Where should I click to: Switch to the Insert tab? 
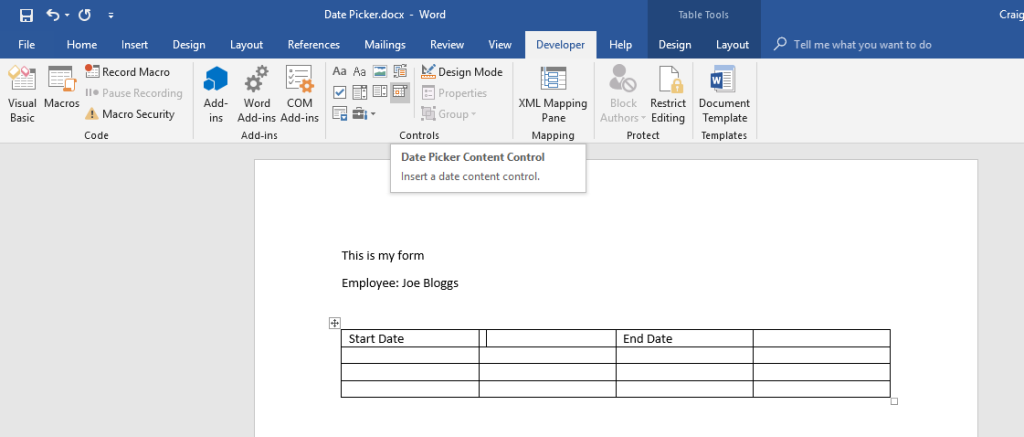point(135,44)
